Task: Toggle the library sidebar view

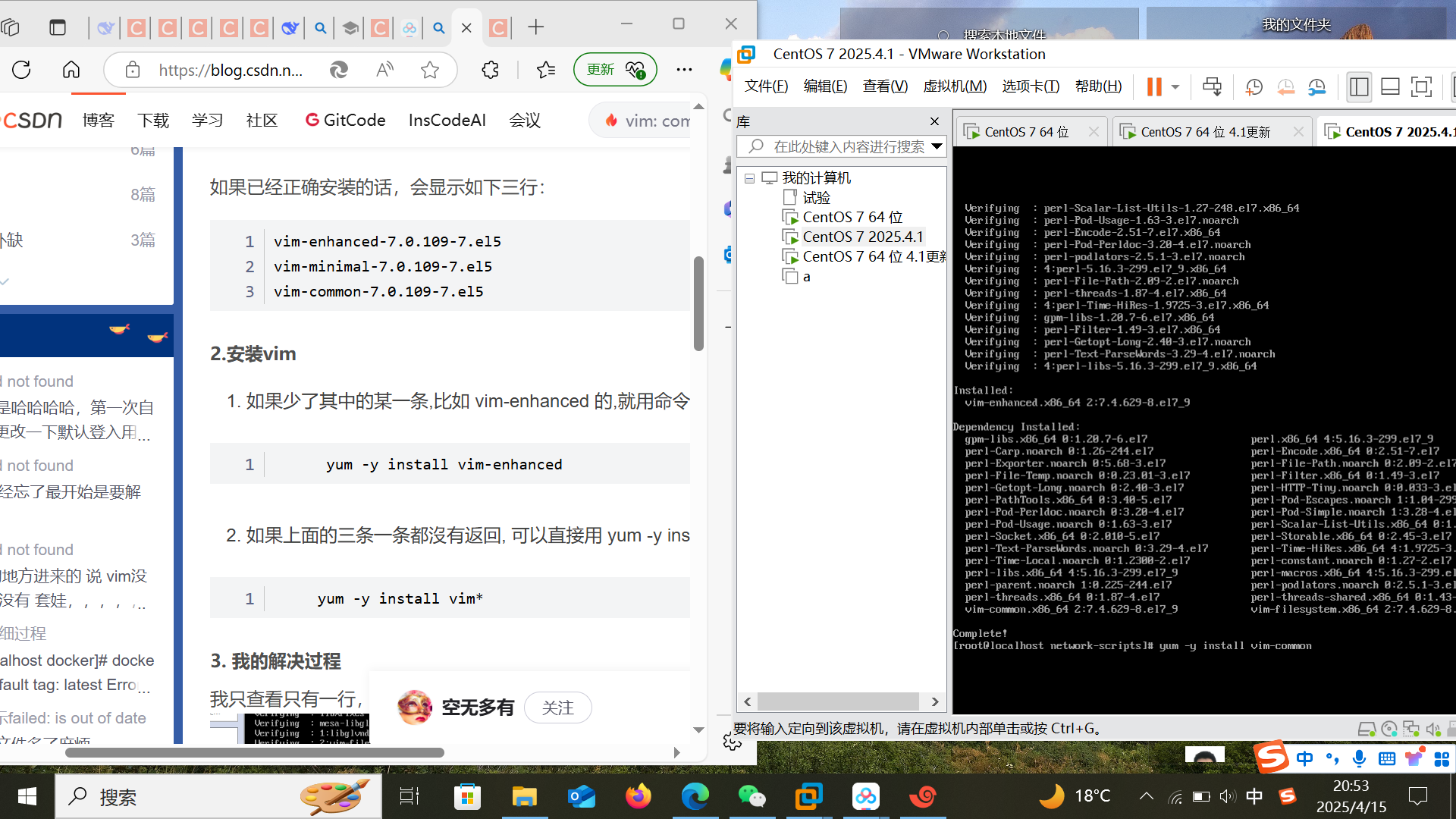Action: pyautogui.click(x=1359, y=86)
